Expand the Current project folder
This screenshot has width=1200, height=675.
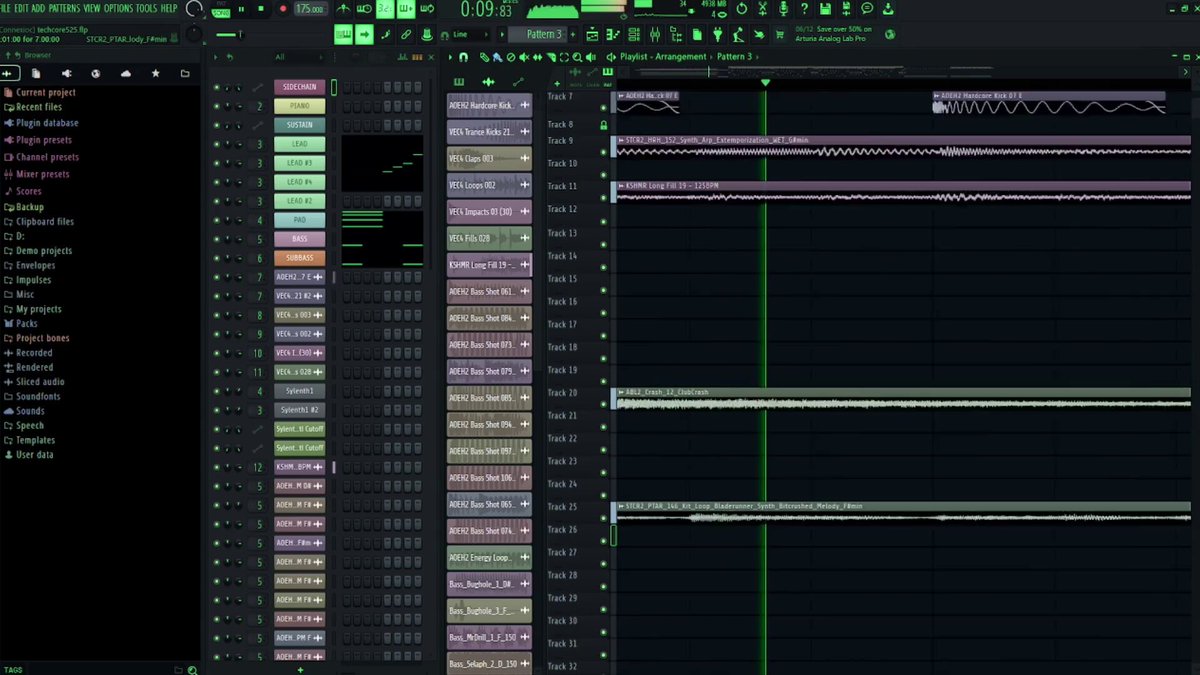45,92
